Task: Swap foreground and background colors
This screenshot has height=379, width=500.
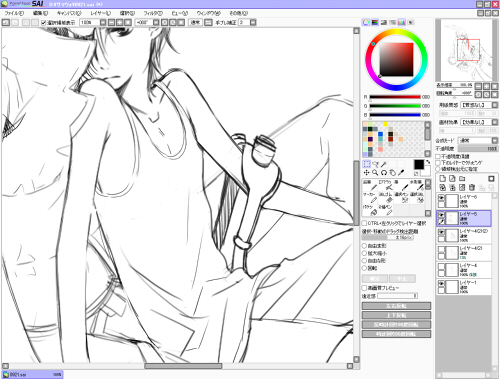Action: click(x=428, y=162)
